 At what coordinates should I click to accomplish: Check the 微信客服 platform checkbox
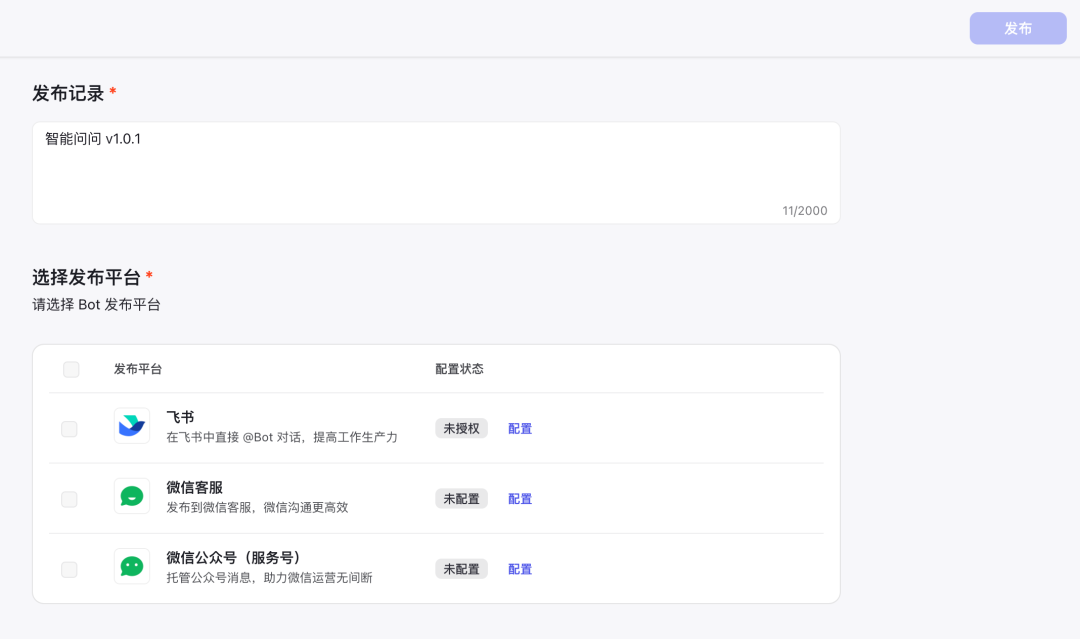[x=69, y=499]
